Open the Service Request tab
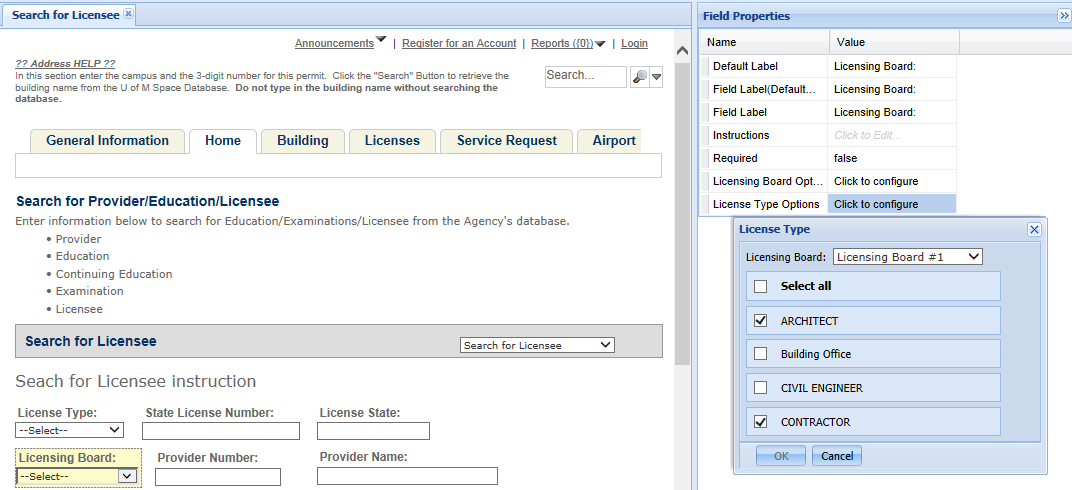 tap(506, 141)
